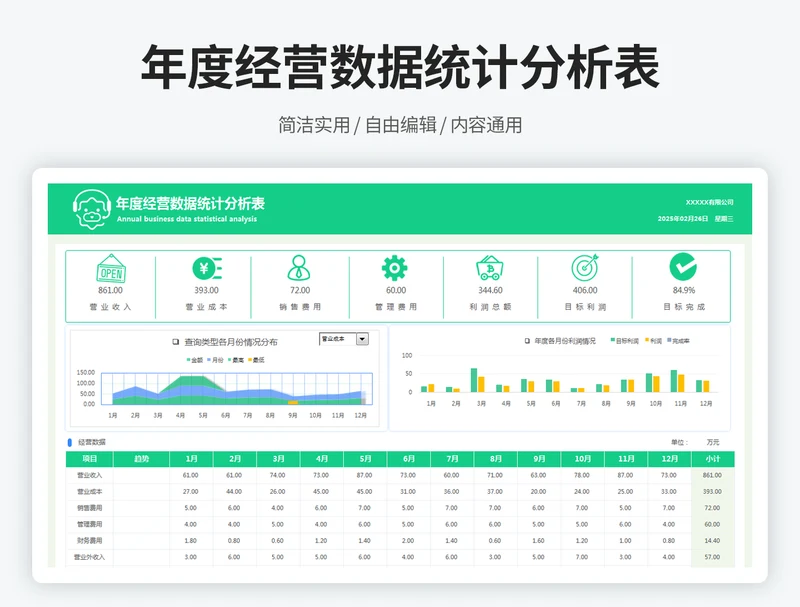The image size is (800, 607).
Task: Click the 完成率 legend entry
Action: click(678, 341)
